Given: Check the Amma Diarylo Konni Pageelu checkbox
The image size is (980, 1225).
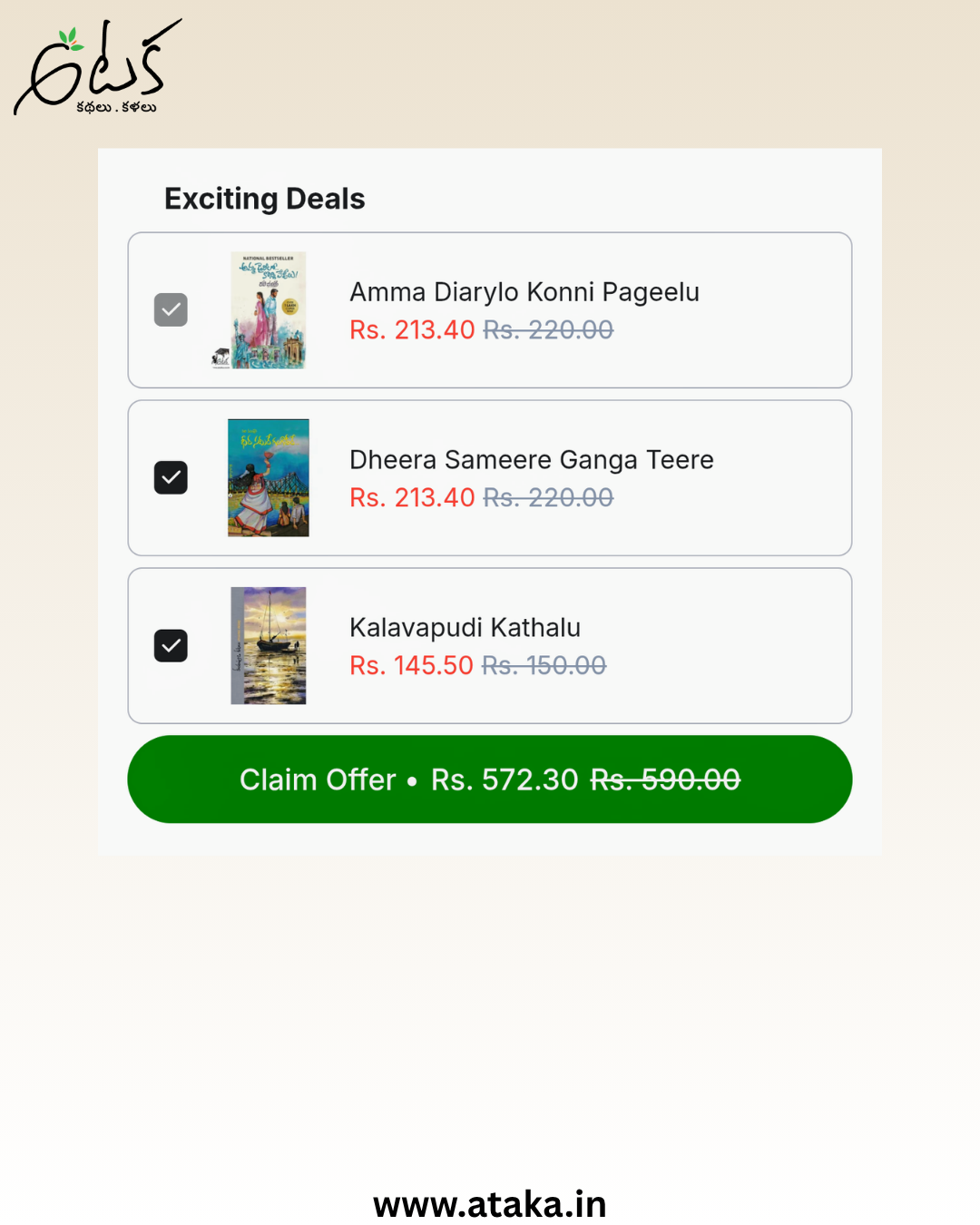Looking at the screenshot, I should 171,310.
